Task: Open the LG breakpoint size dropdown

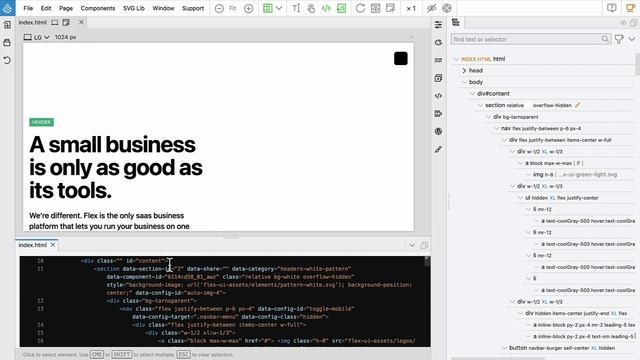Action: click(37, 37)
